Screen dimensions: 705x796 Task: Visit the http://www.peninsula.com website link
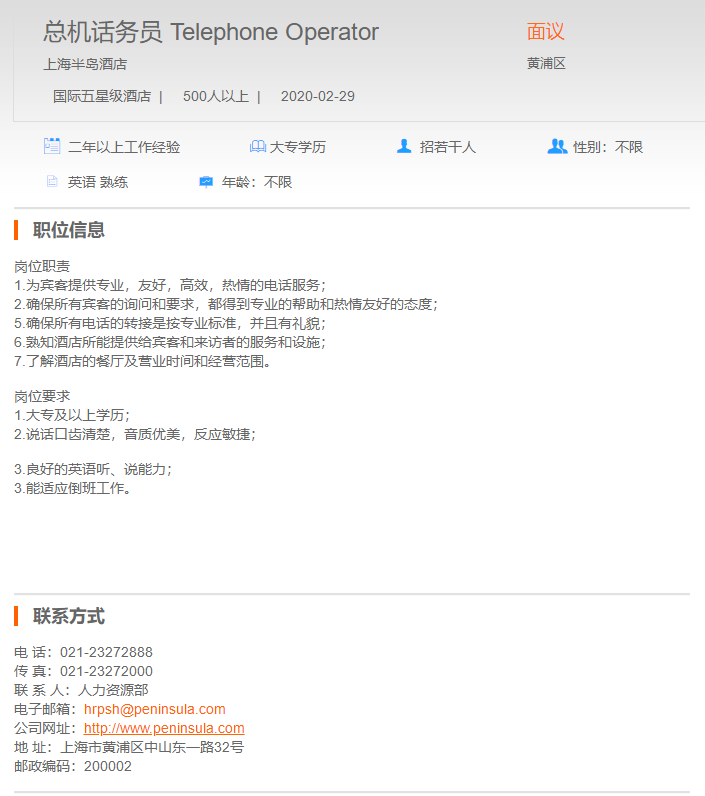[164, 728]
